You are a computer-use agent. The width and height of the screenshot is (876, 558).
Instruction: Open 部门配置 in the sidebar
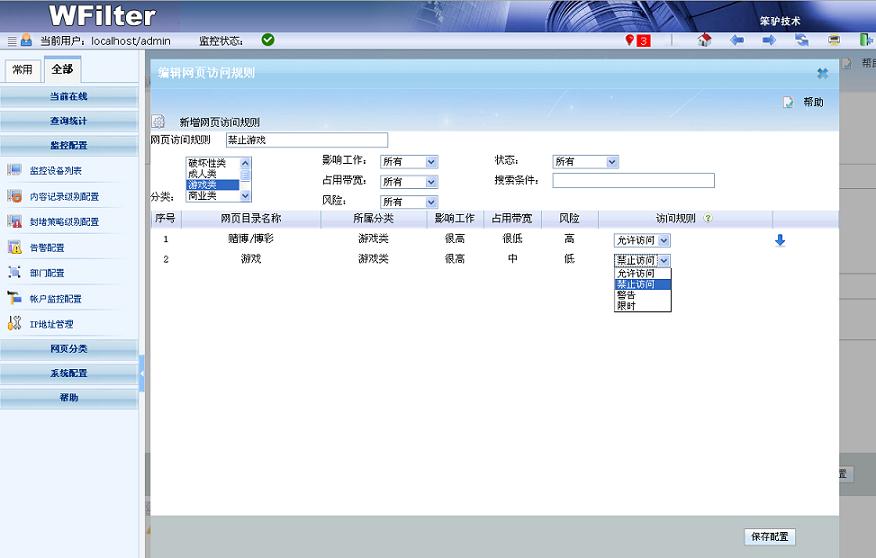[47, 273]
